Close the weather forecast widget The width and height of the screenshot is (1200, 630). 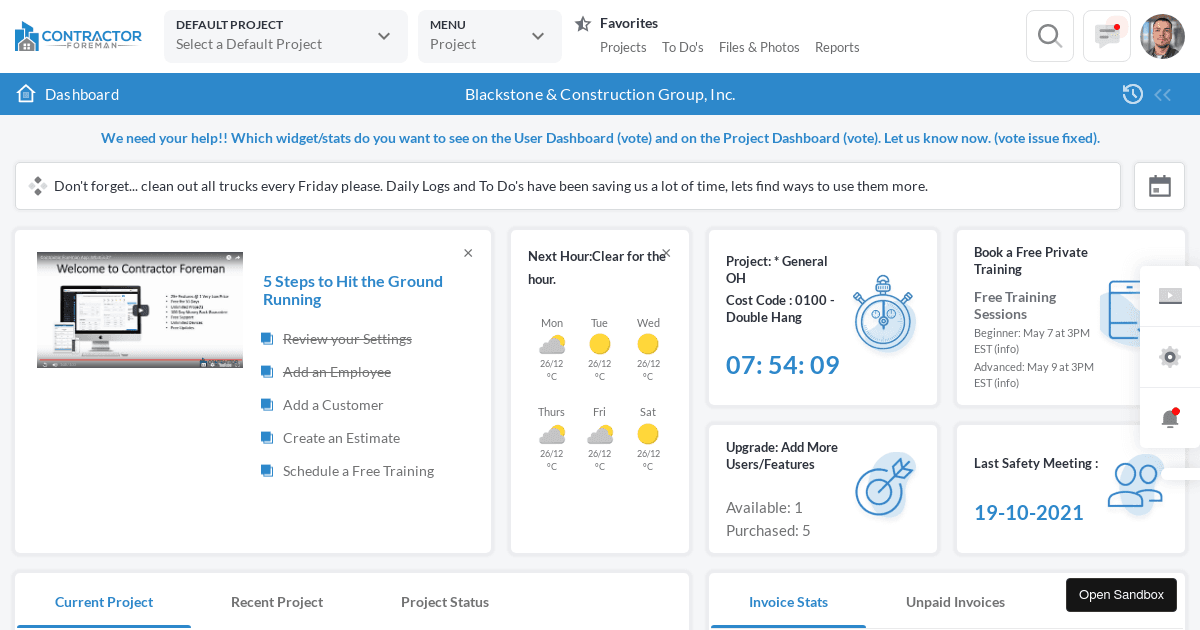[666, 253]
